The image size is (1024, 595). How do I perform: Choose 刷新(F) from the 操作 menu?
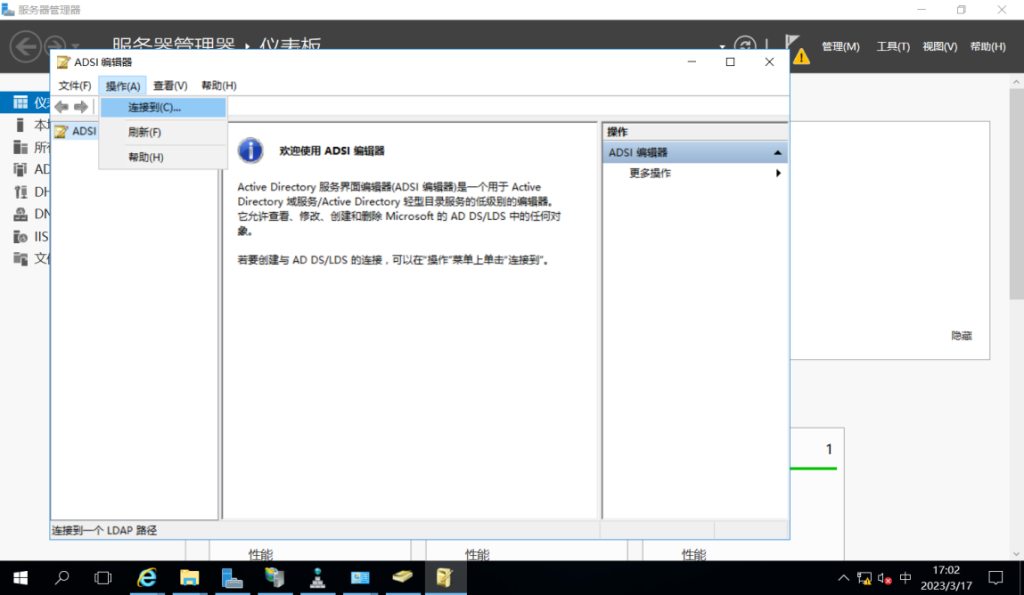tap(163, 132)
